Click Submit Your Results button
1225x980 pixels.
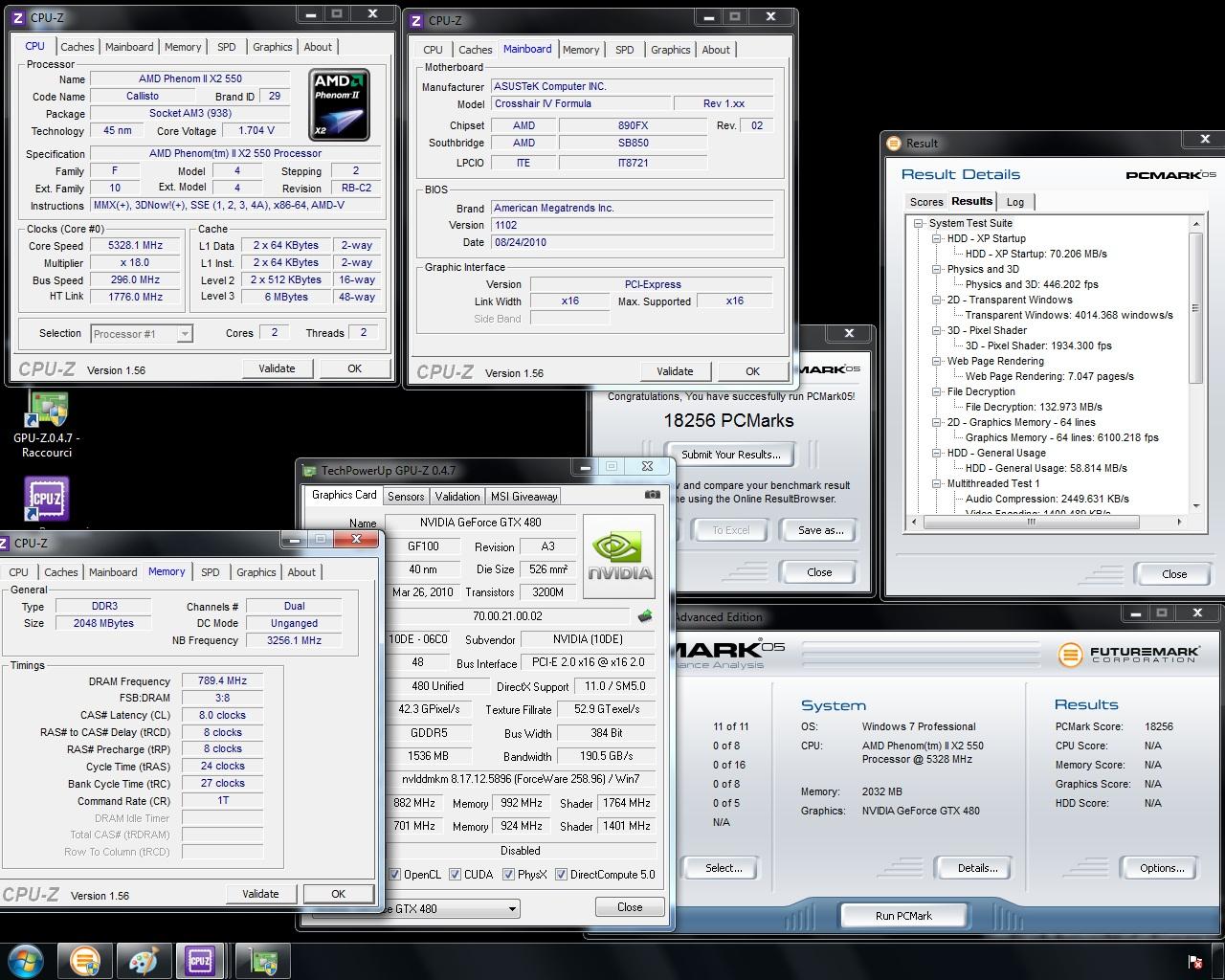tap(731, 455)
